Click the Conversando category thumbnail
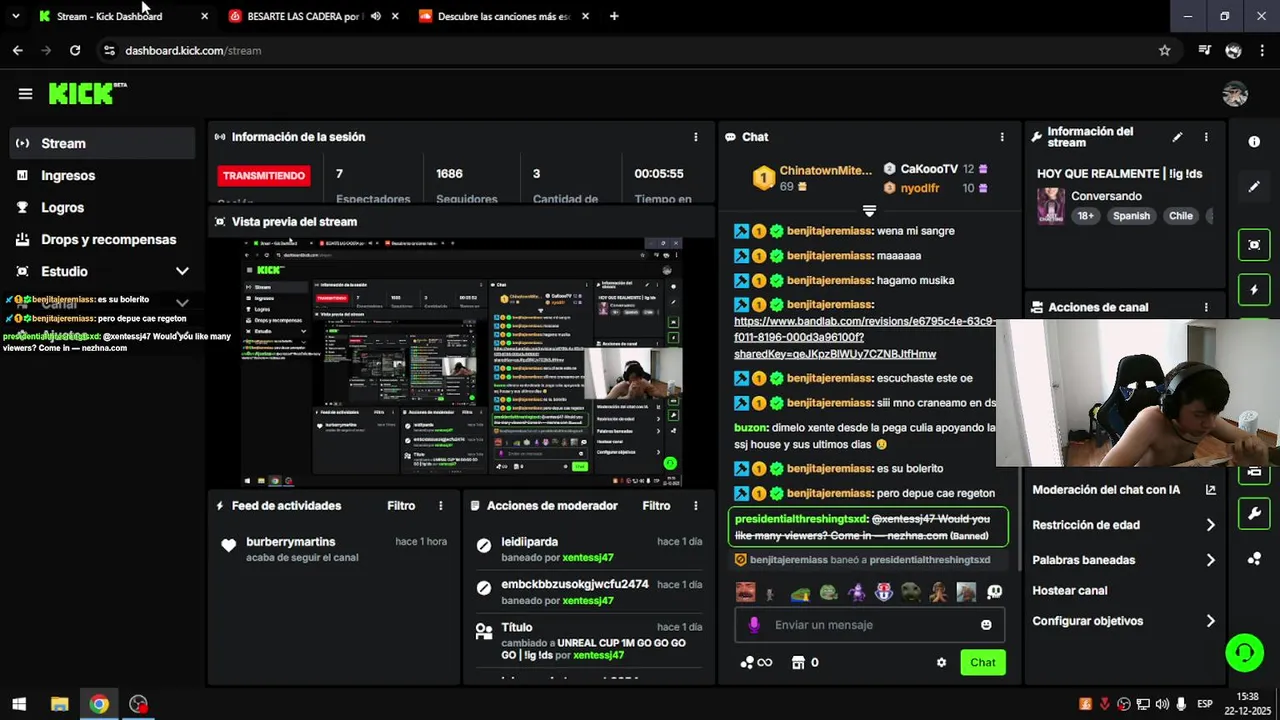Screen dimensions: 1280x720 click(1051, 206)
